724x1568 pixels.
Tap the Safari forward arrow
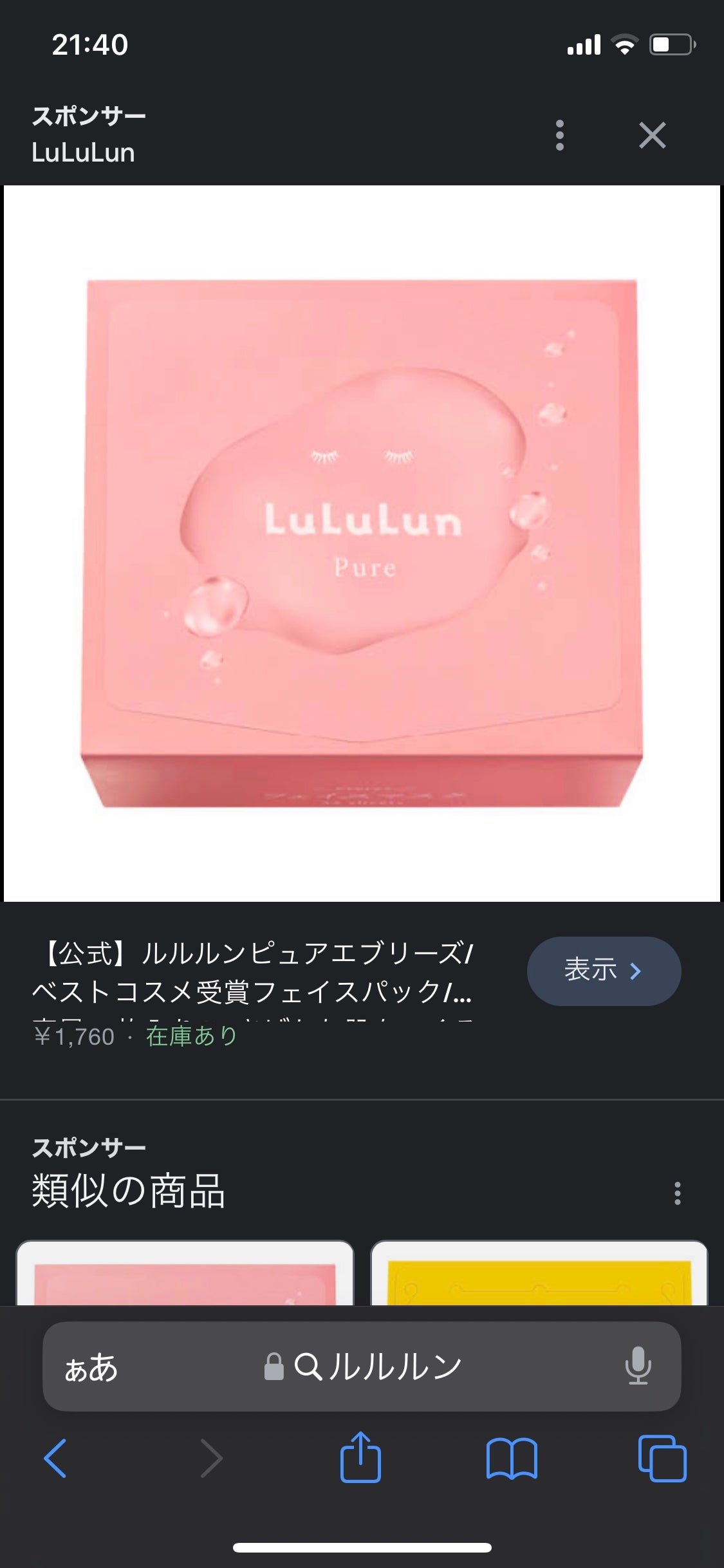coord(212,1458)
